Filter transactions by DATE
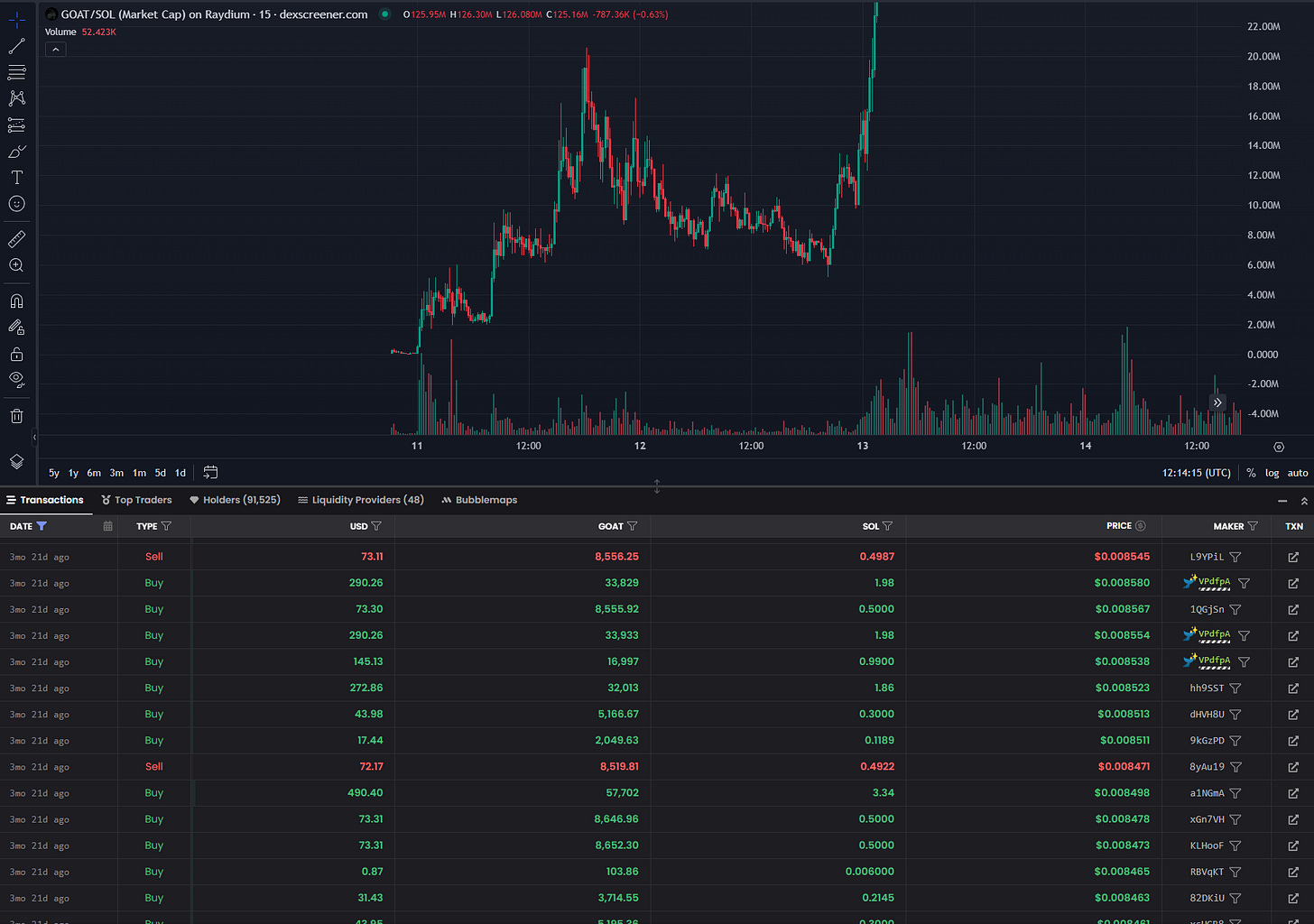This screenshot has height=924, width=1314. 42,526
